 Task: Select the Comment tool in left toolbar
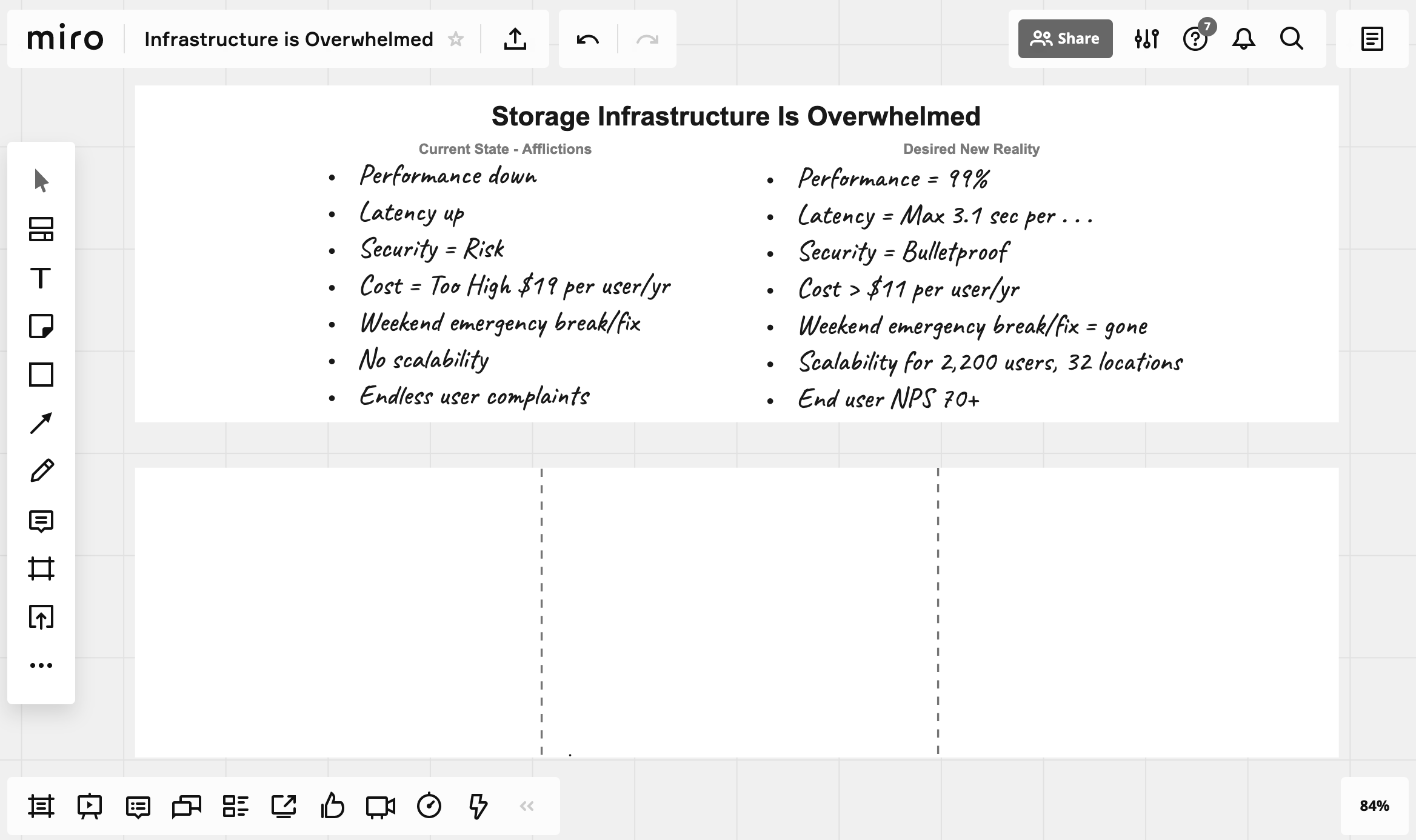(41, 521)
